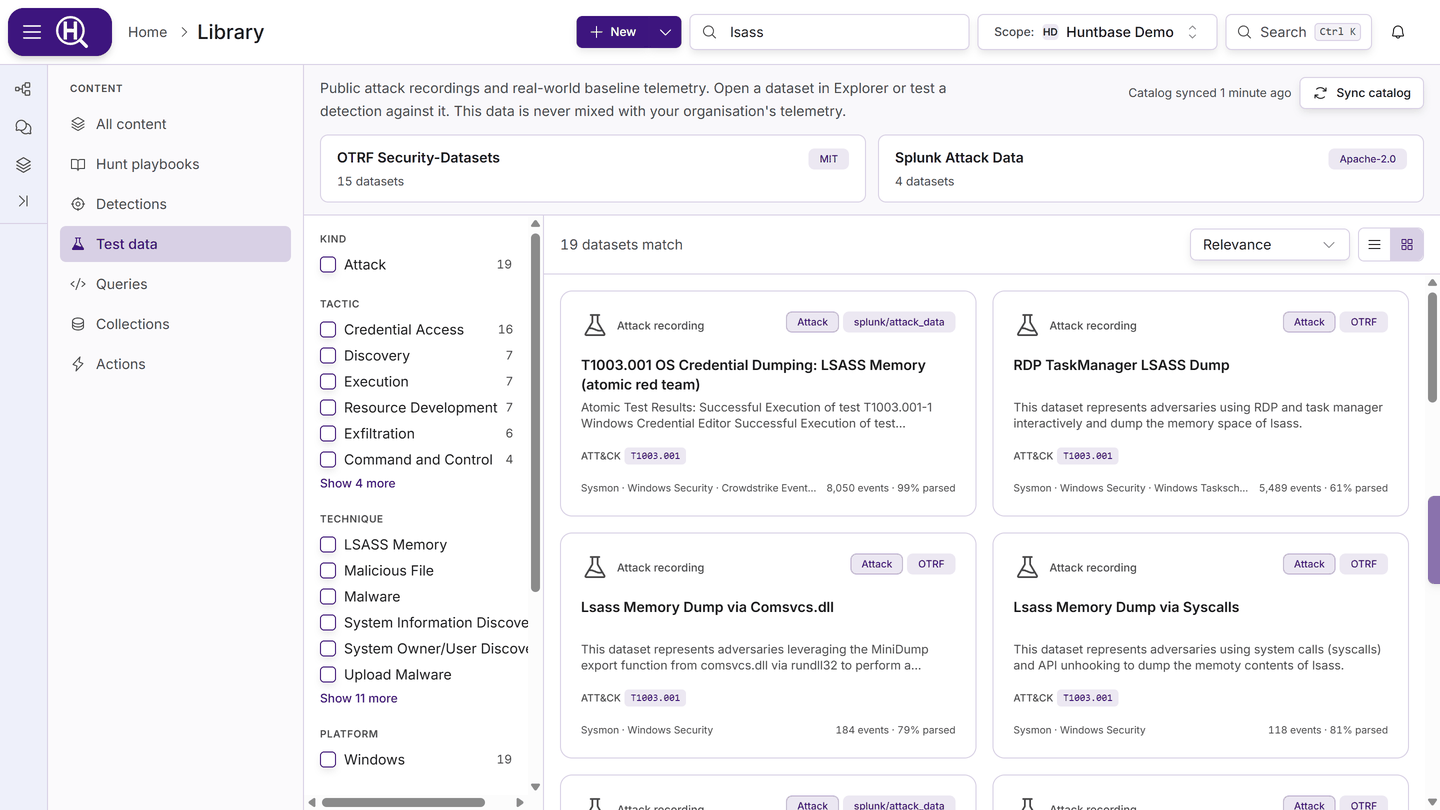The image size is (1440, 810).
Task: Click the Sync catalog button
Action: [x=1361, y=93]
